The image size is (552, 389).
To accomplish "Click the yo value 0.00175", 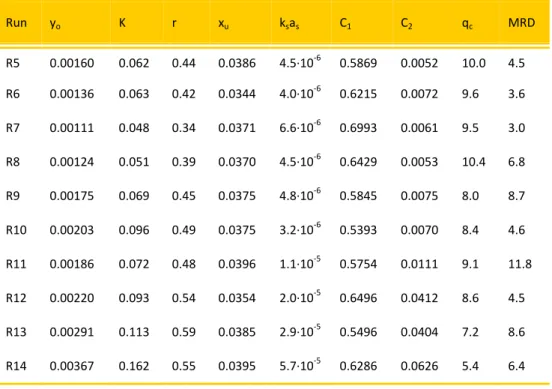I will click(72, 196).
